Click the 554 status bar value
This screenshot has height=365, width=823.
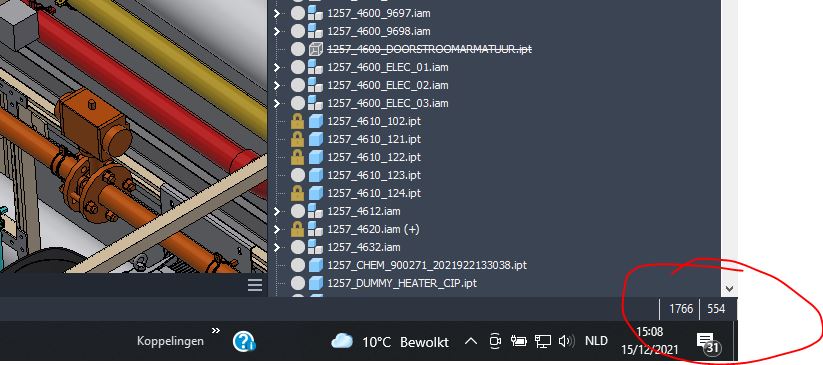pyautogui.click(x=716, y=309)
